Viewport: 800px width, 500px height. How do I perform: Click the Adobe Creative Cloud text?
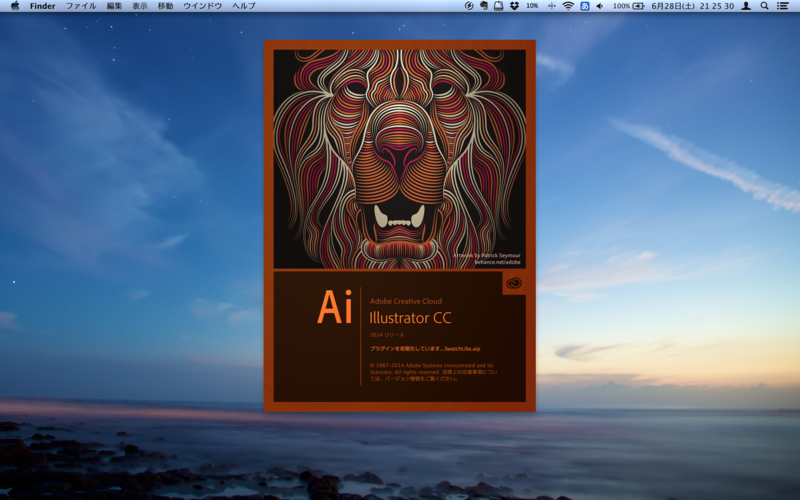[x=406, y=302]
